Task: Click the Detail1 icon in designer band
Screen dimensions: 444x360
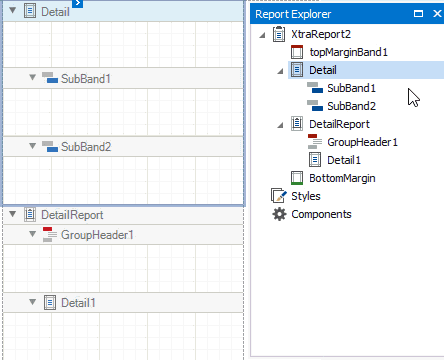Action: (50, 303)
